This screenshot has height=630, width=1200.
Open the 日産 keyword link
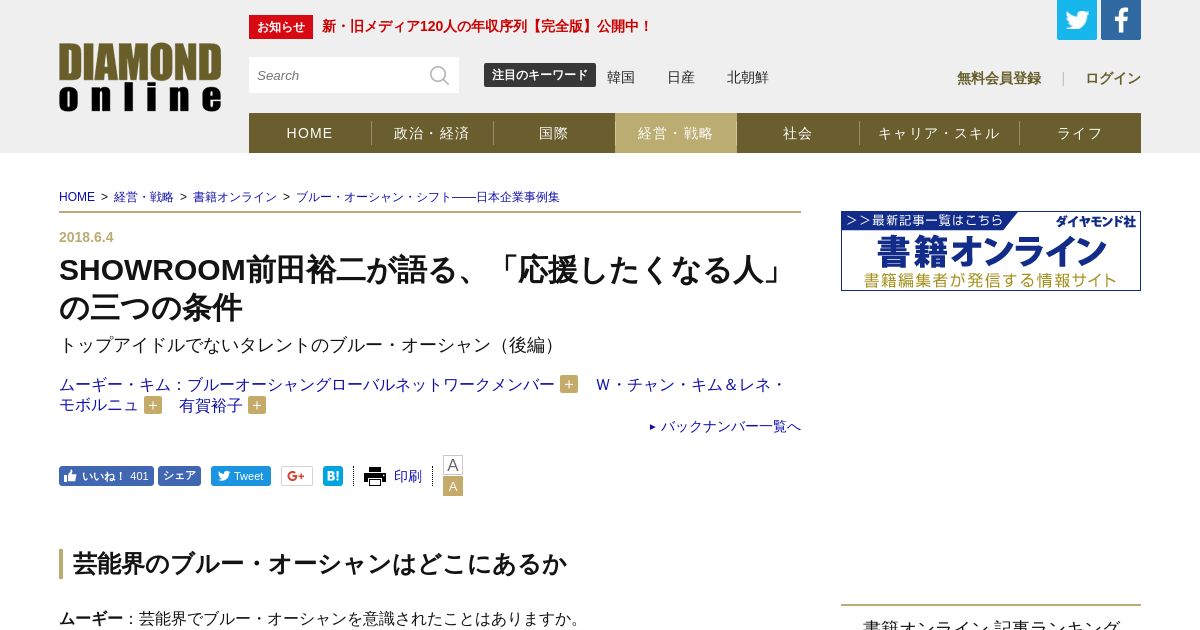click(x=681, y=77)
